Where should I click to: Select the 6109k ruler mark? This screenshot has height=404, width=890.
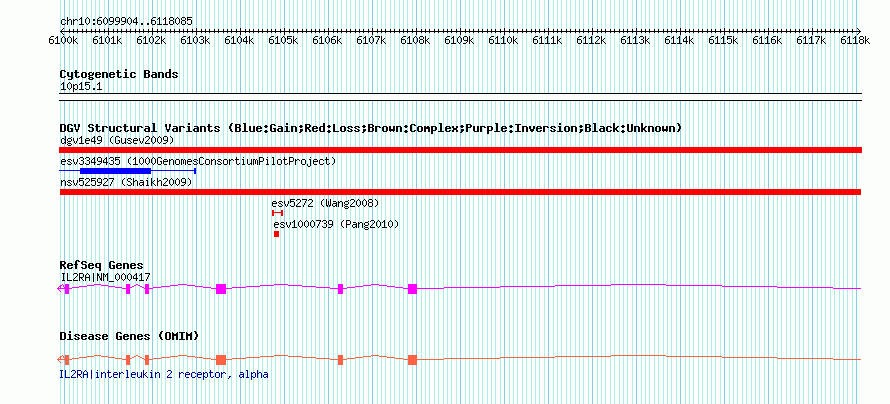tap(458, 40)
